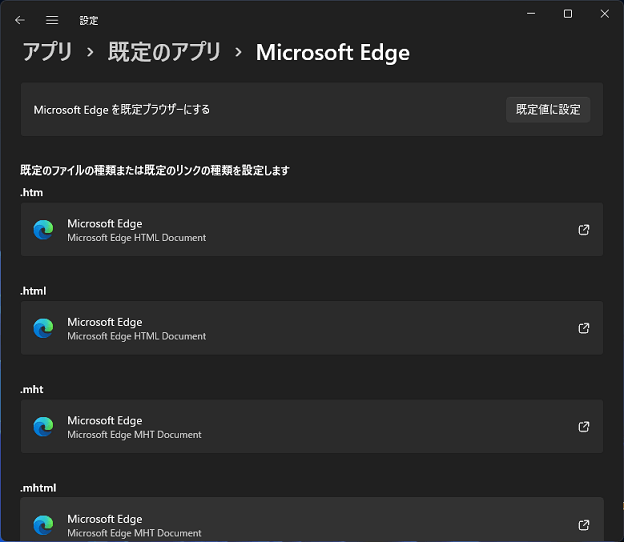
Task: Navigate to 既定のアプリ breadcrumb
Action: [x=164, y=52]
